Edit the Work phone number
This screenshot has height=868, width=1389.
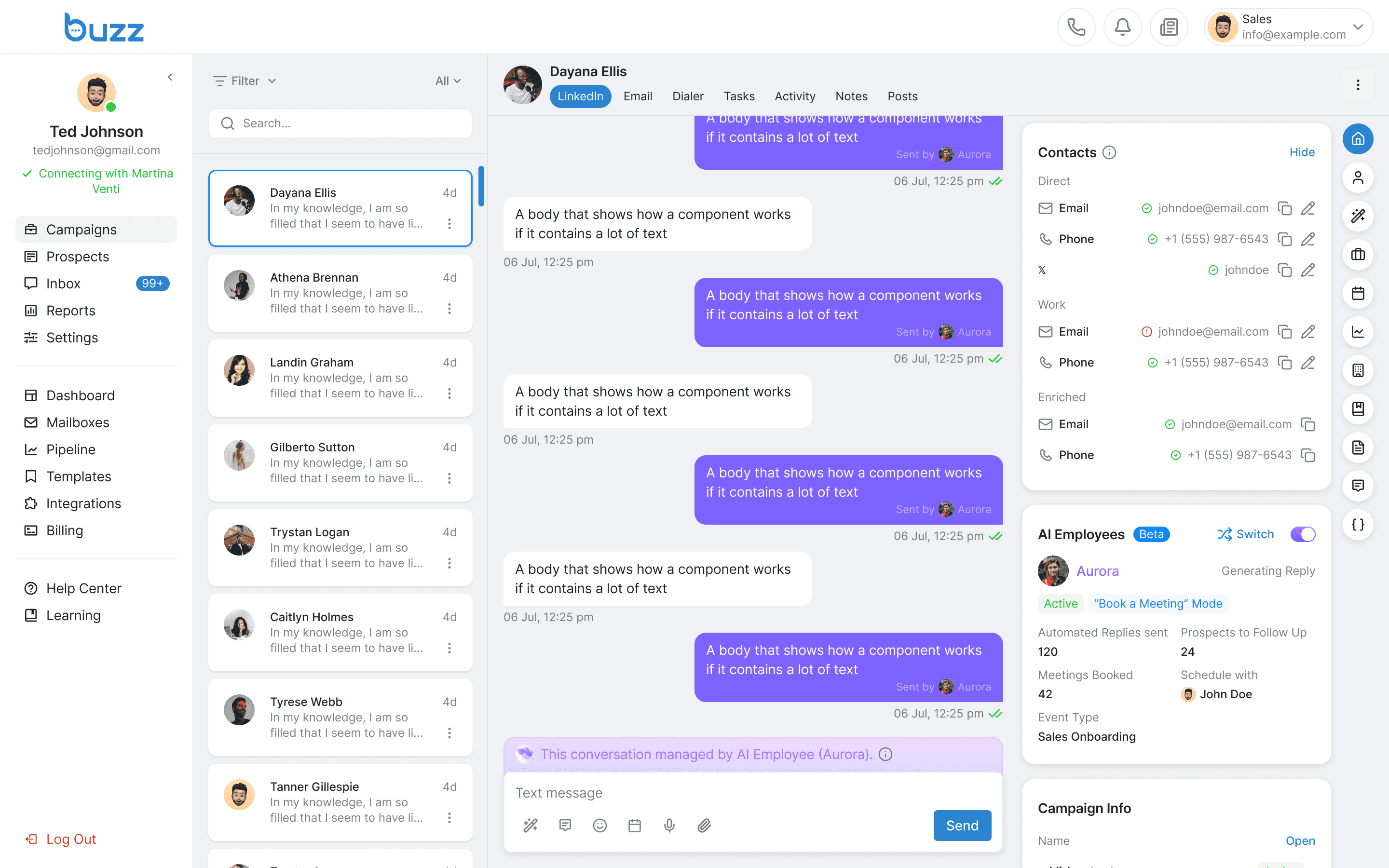pos(1307,363)
